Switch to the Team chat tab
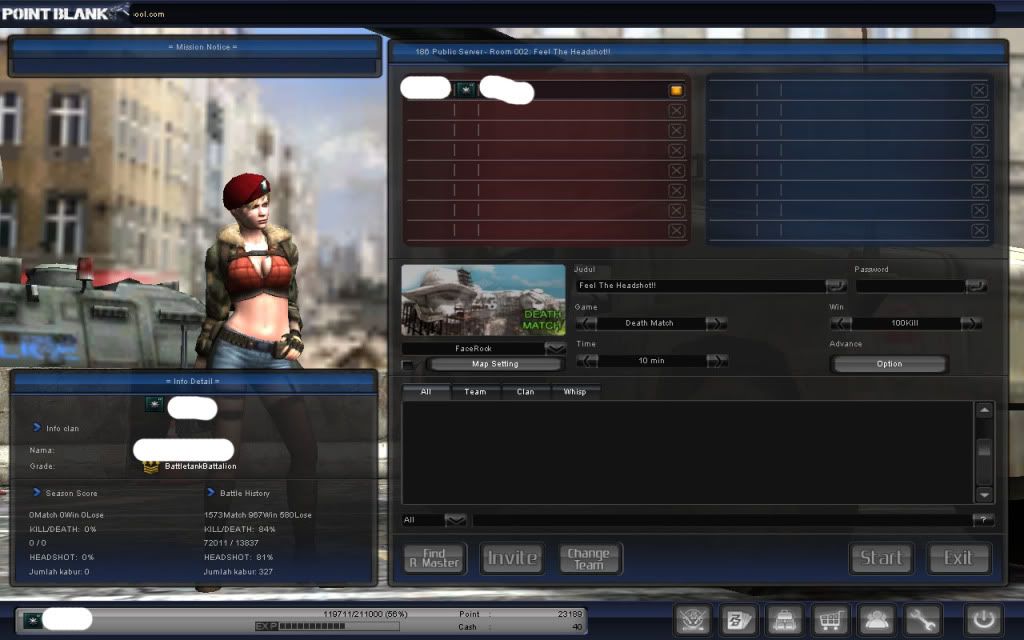The height and width of the screenshot is (640, 1024). (475, 392)
